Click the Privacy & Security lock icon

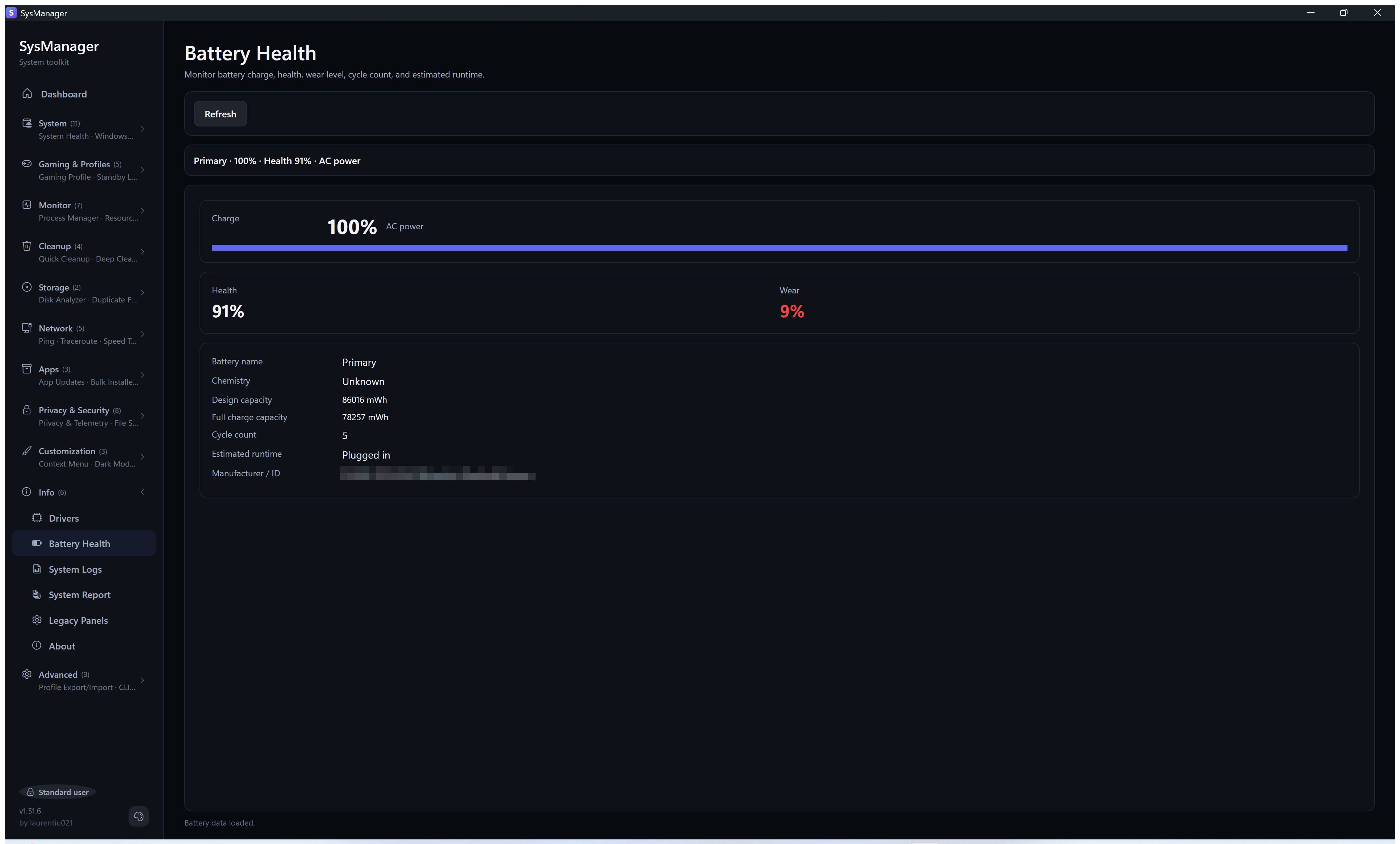pyautogui.click(x=27, y=410)
